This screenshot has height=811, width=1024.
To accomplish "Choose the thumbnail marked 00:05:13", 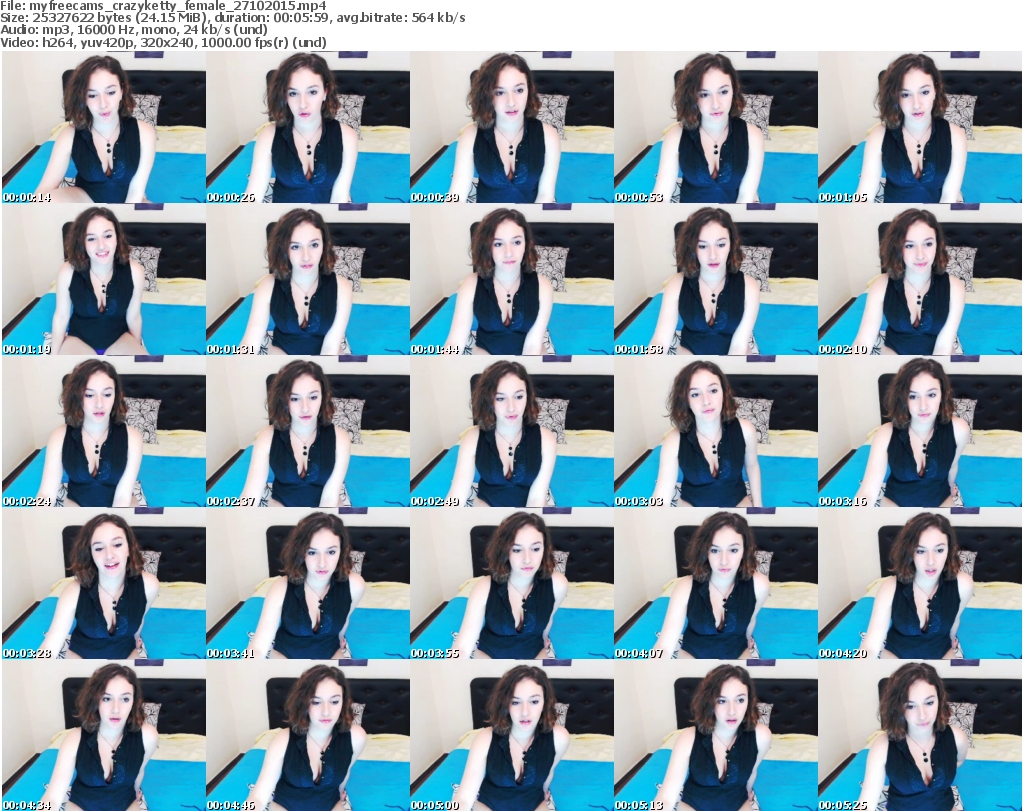I will tap(716, 735).
